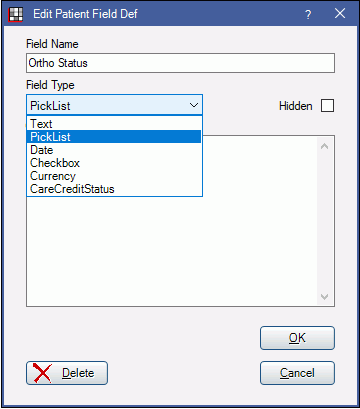Click the scrollbar up arrow in text area
360x409 pixels.
point(325,146)
